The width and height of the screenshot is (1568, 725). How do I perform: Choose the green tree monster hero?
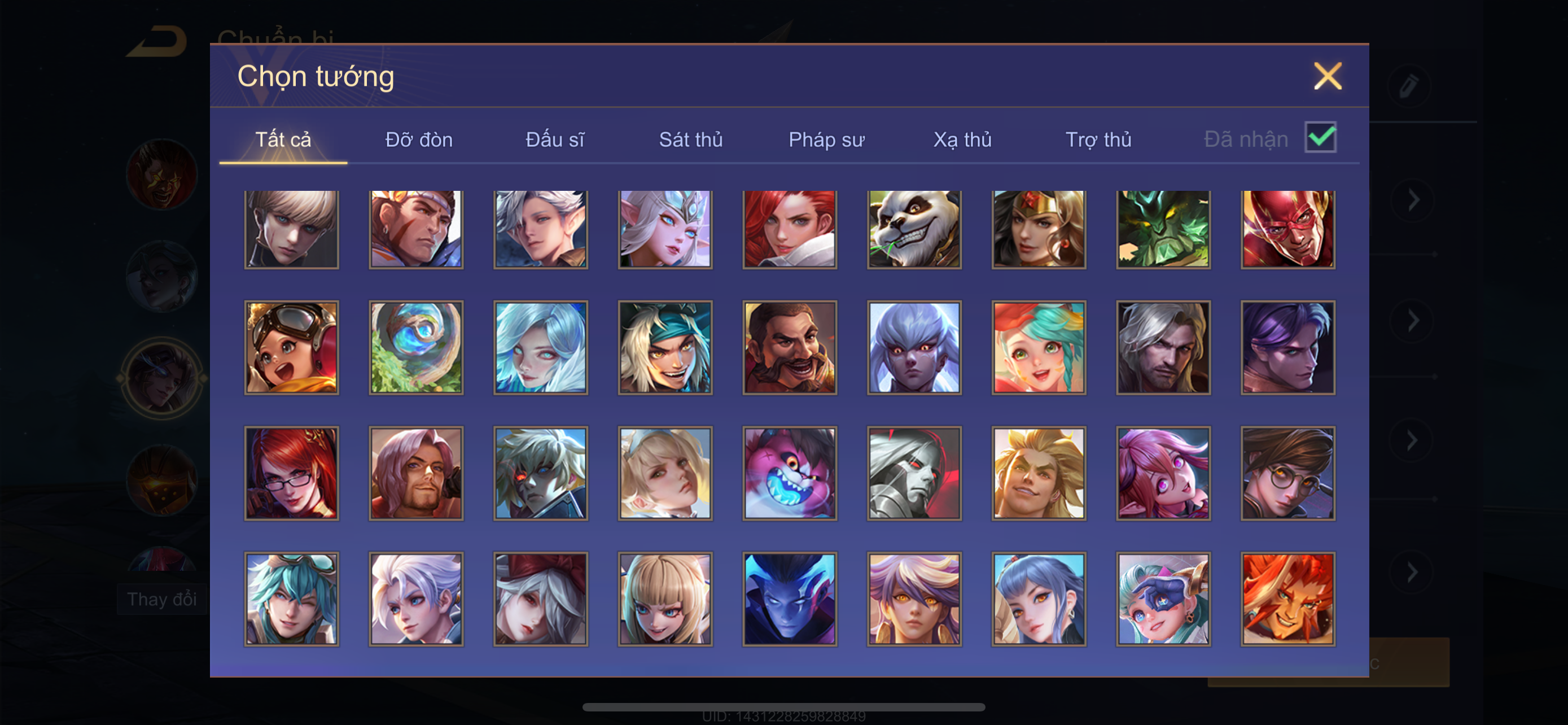[1163, 229]
